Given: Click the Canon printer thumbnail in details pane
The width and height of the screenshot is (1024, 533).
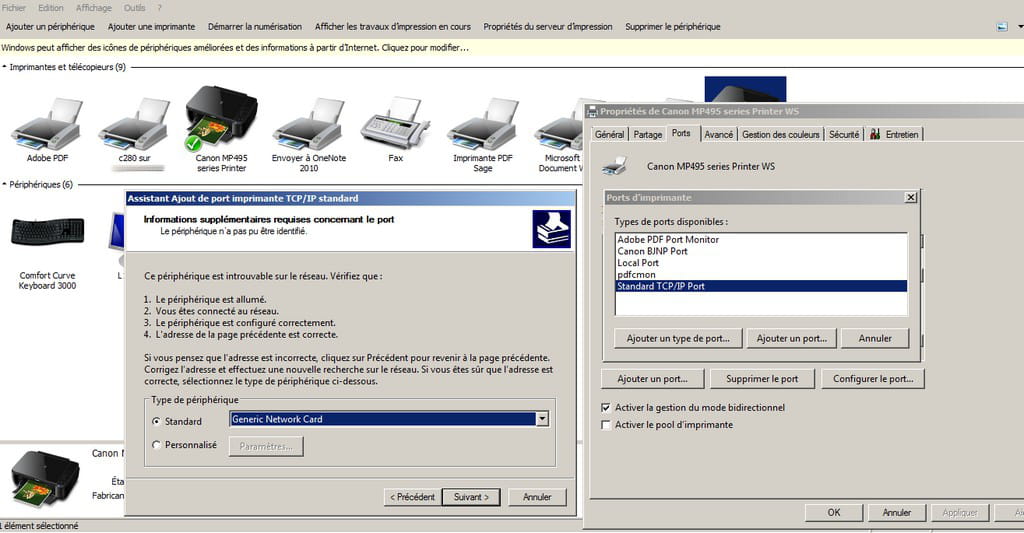Looking at the screenshot, I should (45, 479).
